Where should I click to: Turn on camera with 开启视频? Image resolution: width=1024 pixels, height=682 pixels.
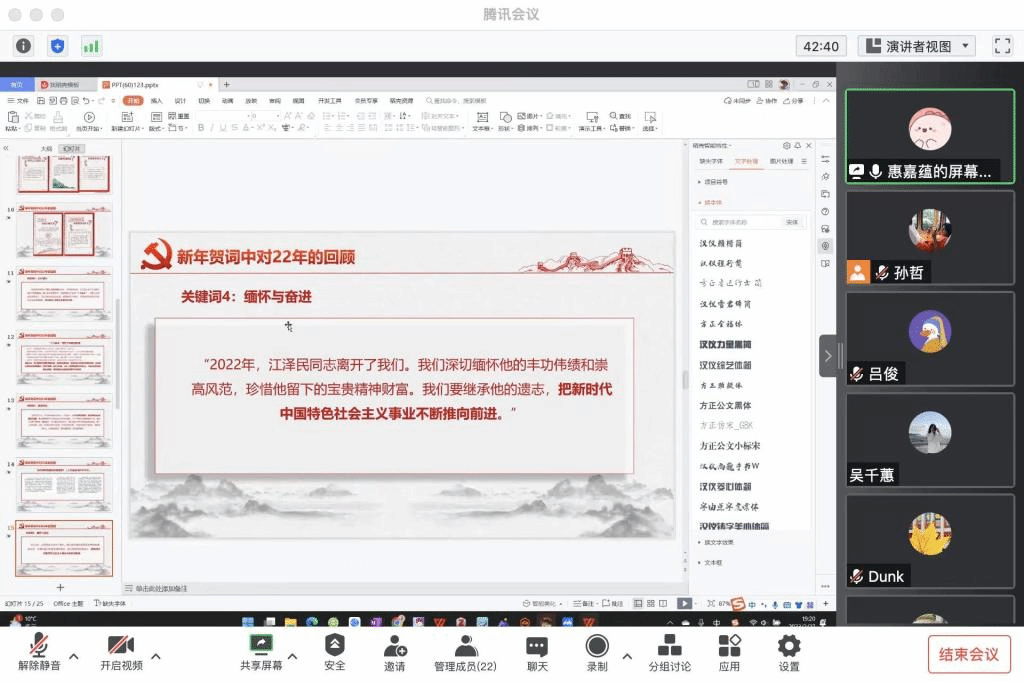coord(121,645)
